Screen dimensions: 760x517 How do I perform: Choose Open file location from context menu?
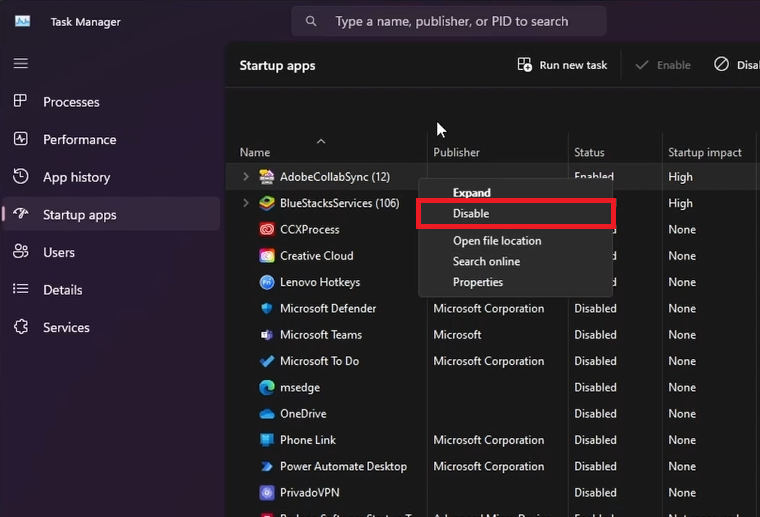pyautogui.click(x=496, y=241)
